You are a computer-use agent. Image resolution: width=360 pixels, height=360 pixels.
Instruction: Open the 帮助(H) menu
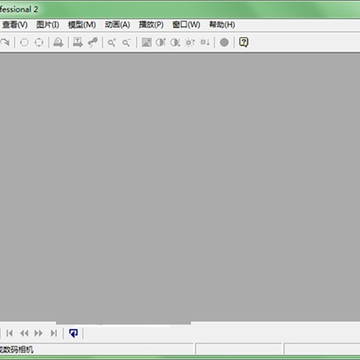click(222, 25)
